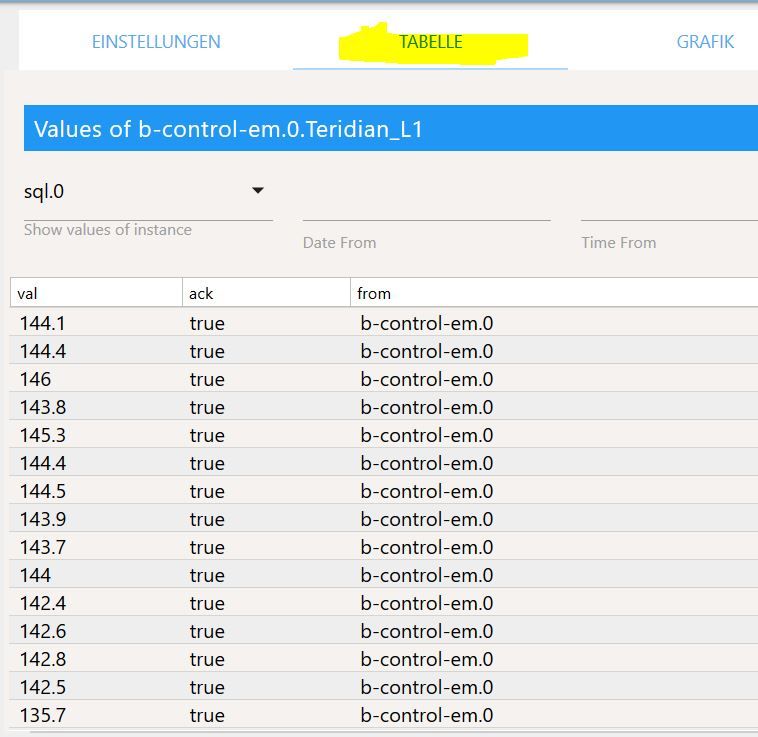Select the value 145.3 cell
Screen dimensions: 758x737
pos(43,435)
